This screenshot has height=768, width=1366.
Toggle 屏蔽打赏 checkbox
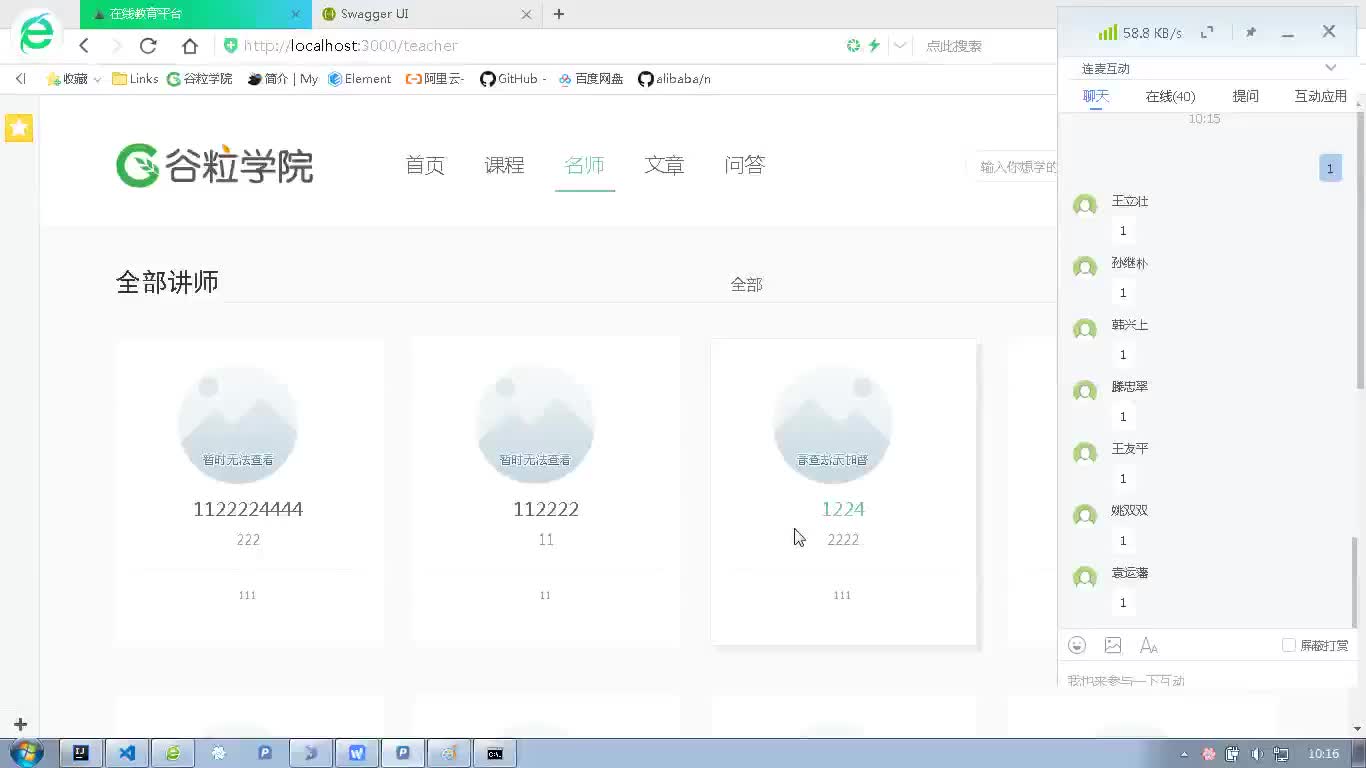1289,646
